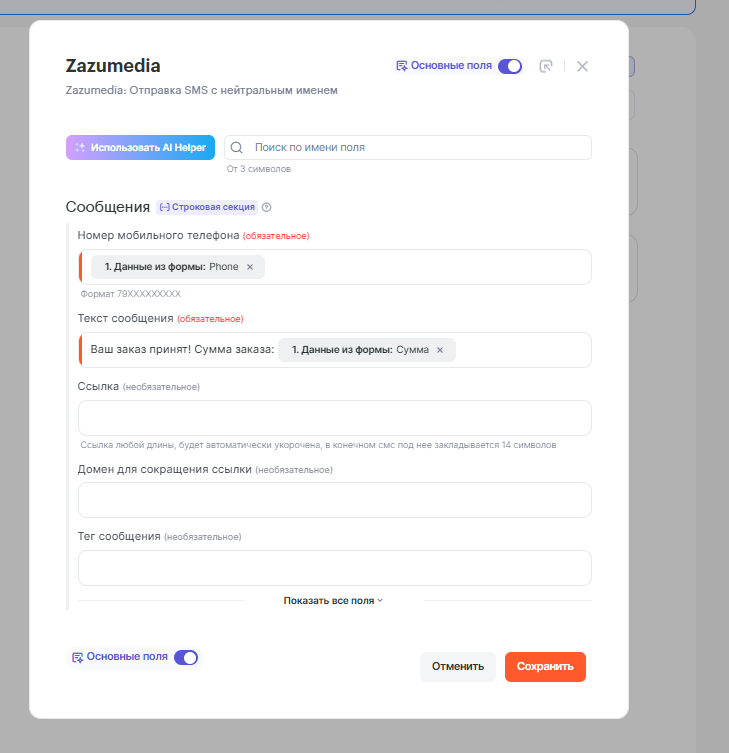The image size is (729, 753).
Task: Click the help icon next to Строковая секция
Action: [267, 208]
